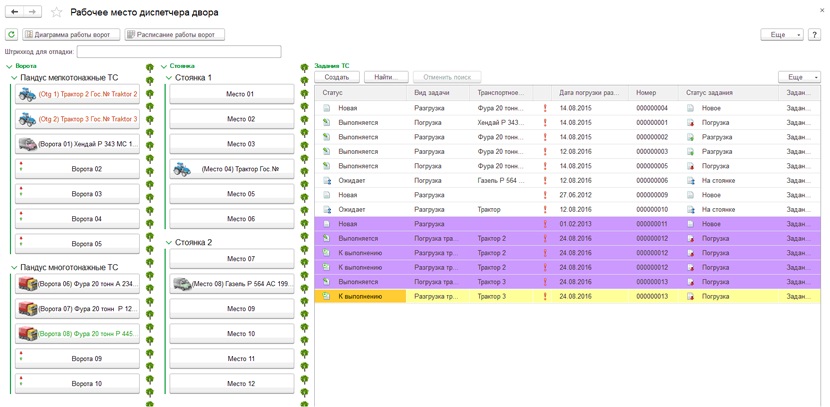This screenshot has width=830, height=407.
Task: Select the van icon at Ворота 01
Action: pyautogui.click(x=26, y=144)
